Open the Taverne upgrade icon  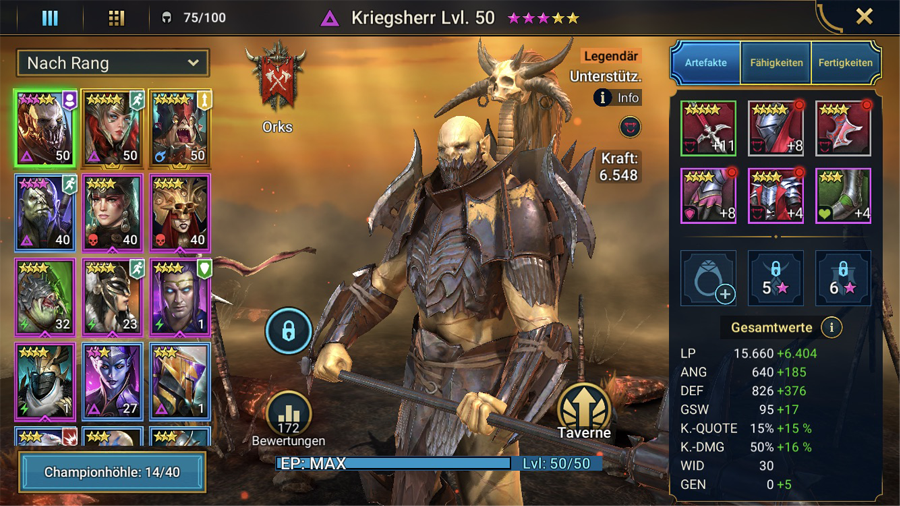coord(584,410)
